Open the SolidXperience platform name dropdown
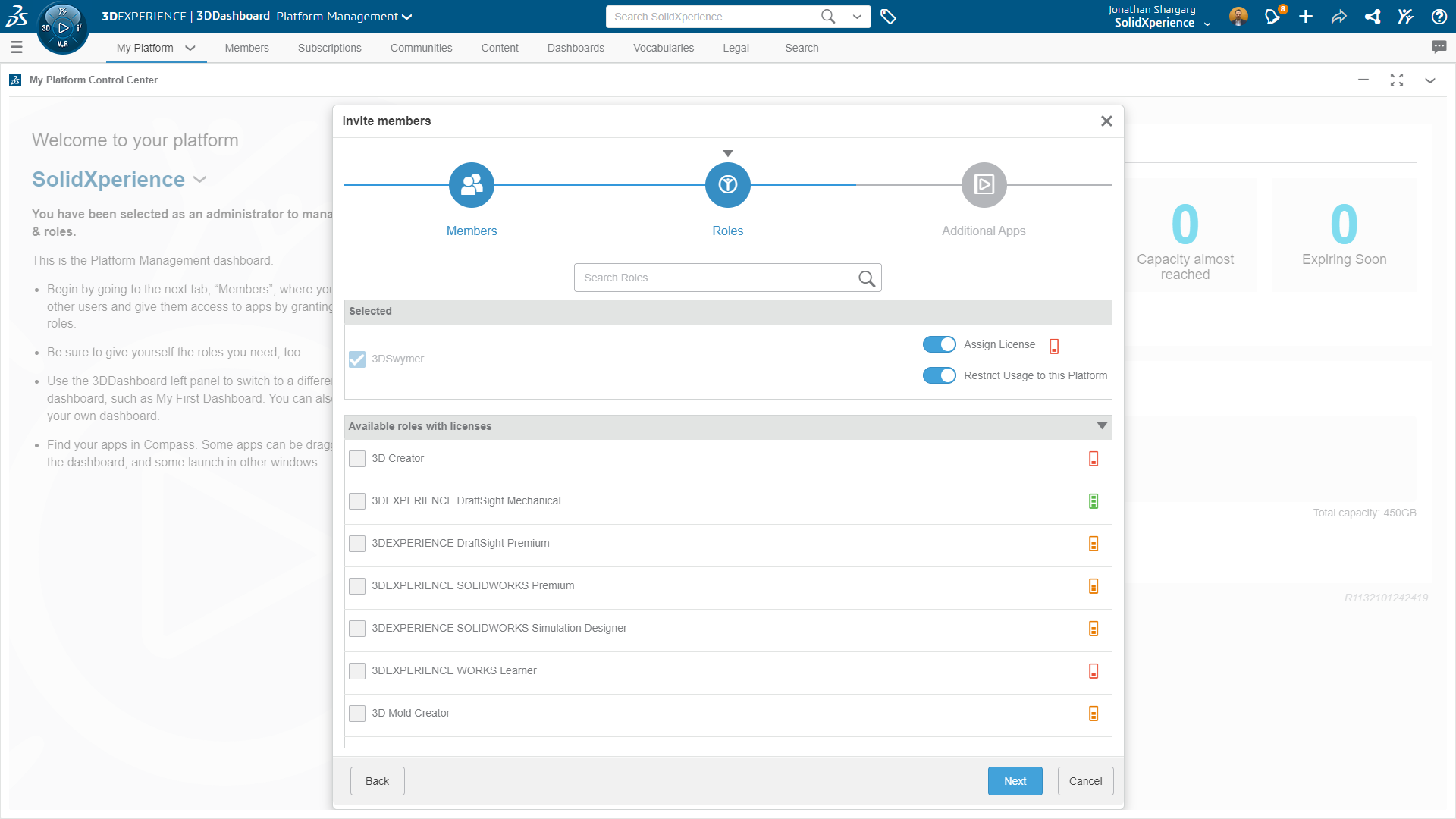Screen dimensions: 1456x819 [x=200, y=179]
